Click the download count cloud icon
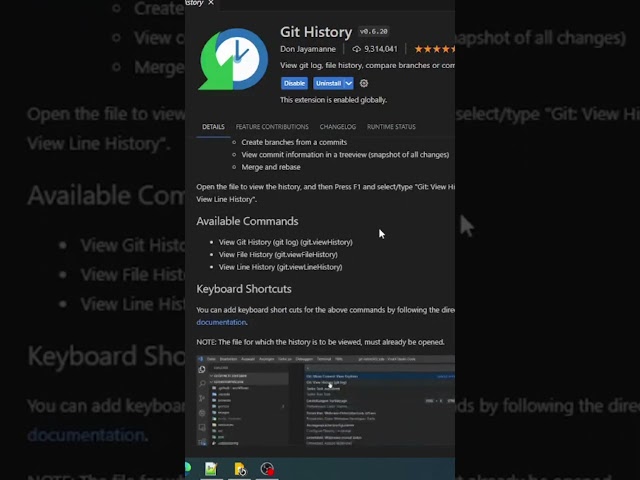Screen dimensions: 640x480 pyautogui.click(x=356, y=49)
